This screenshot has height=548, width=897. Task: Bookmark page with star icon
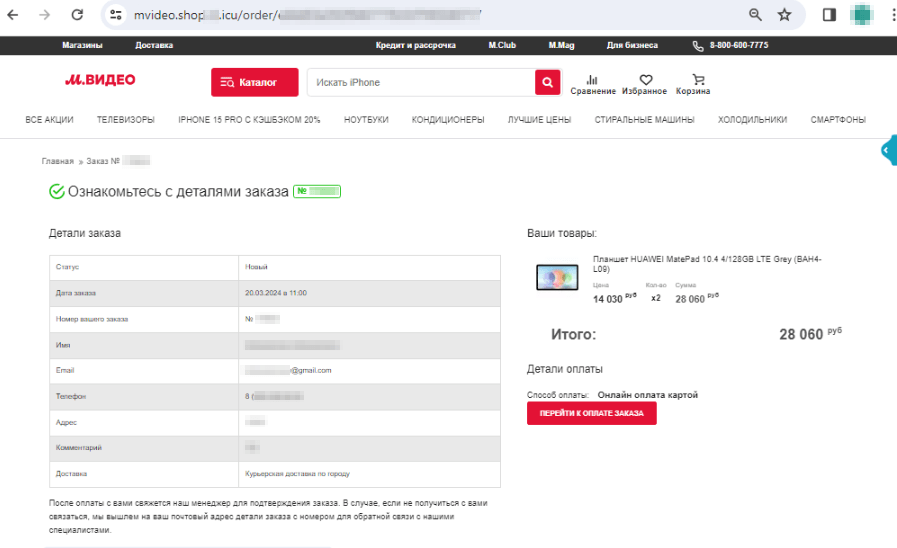pos(784,15)
